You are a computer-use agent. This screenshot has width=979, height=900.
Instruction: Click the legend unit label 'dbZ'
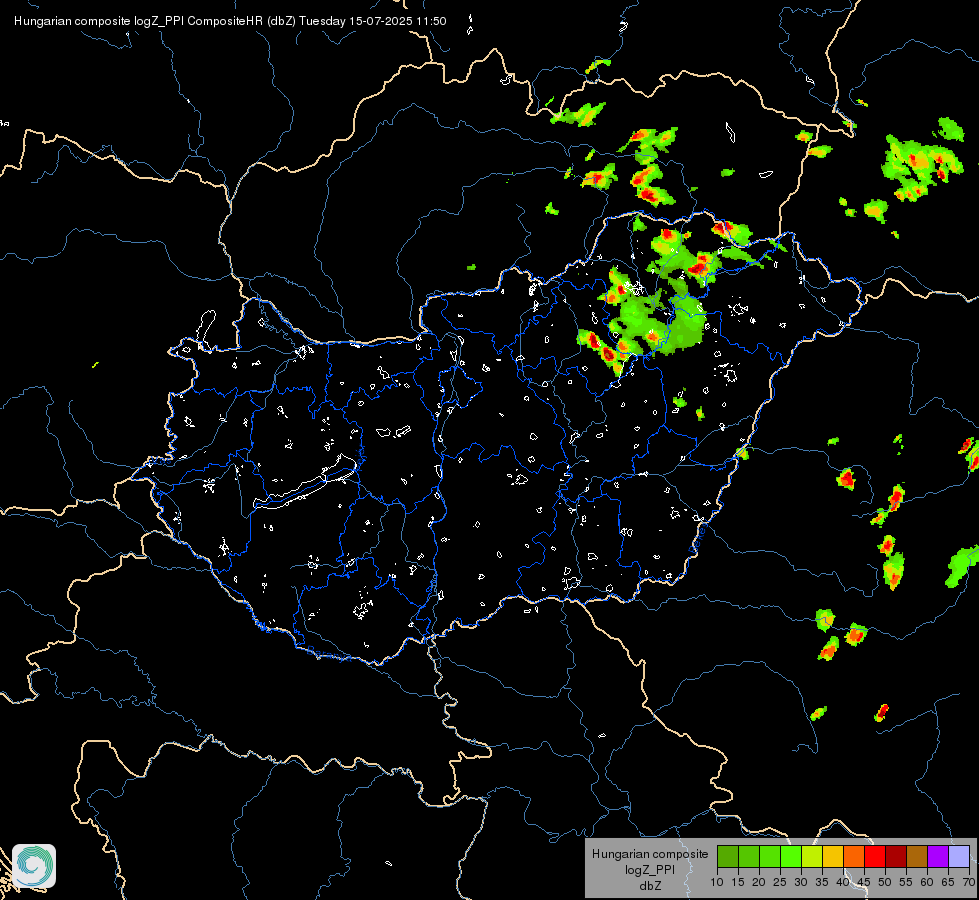pyautogui.click(x=650, y=886)
